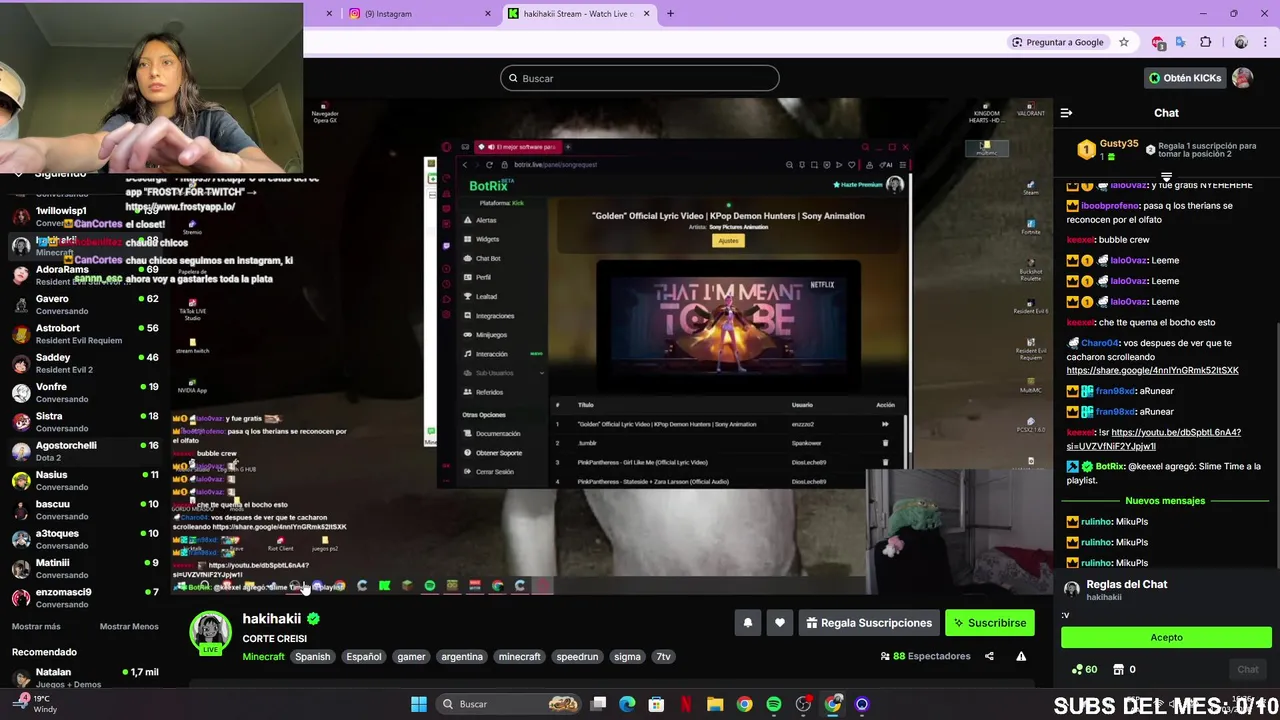Collapse followed list with Mostrar Menos
Viewport: 1280px width, 720px height.
pyautogui.click(x=129, y=627)
